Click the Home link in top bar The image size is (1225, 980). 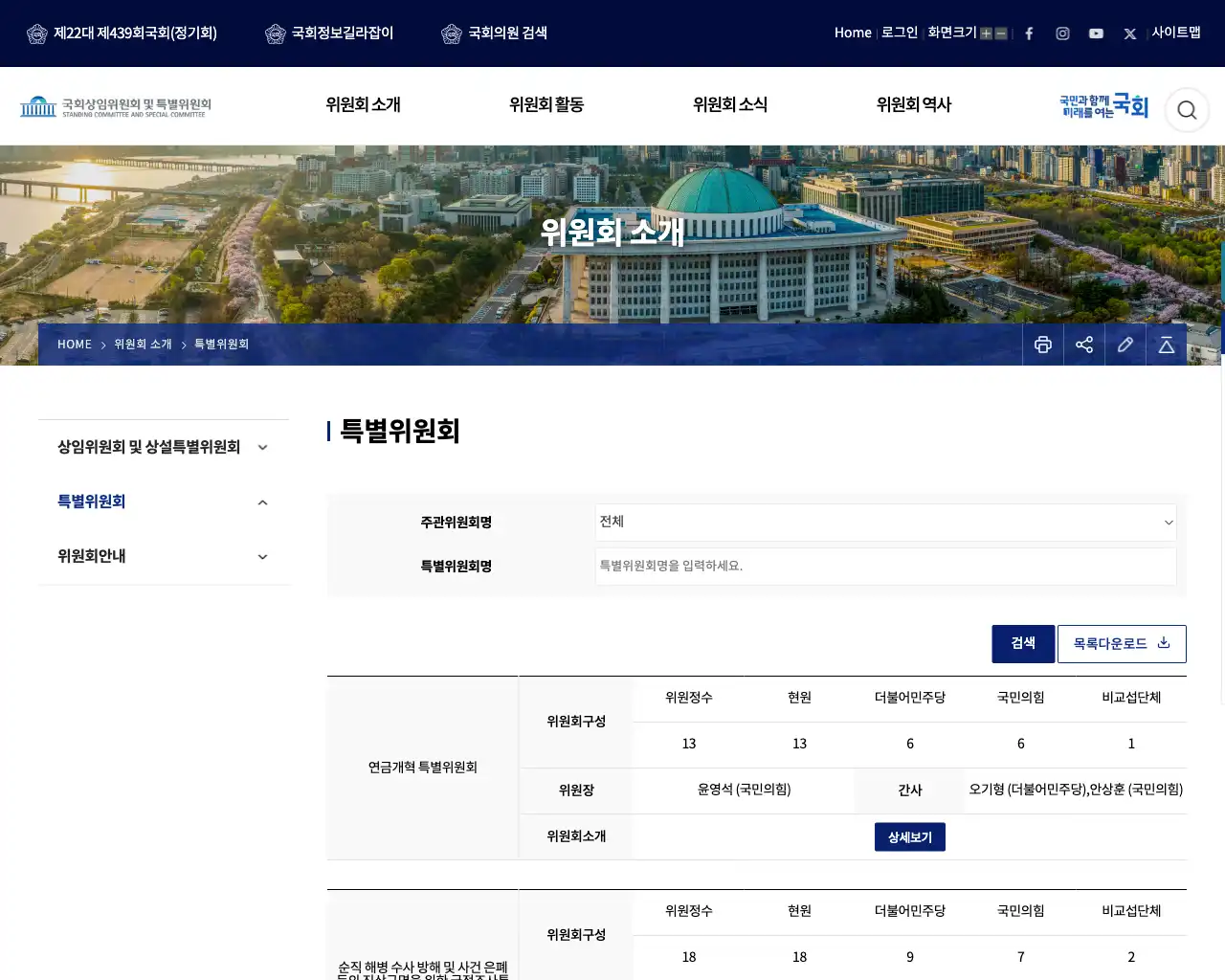[x=853, y=33]
